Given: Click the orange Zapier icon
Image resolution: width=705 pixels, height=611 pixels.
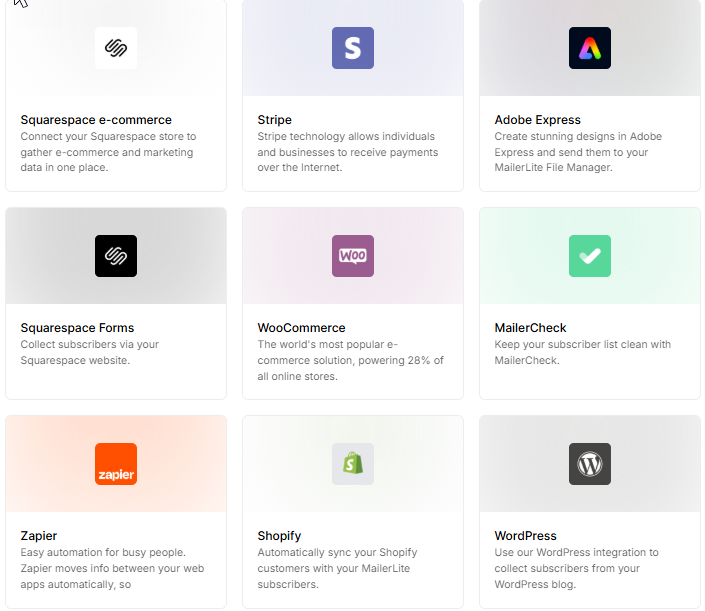Looking at the screenshot, I should 116,464.
